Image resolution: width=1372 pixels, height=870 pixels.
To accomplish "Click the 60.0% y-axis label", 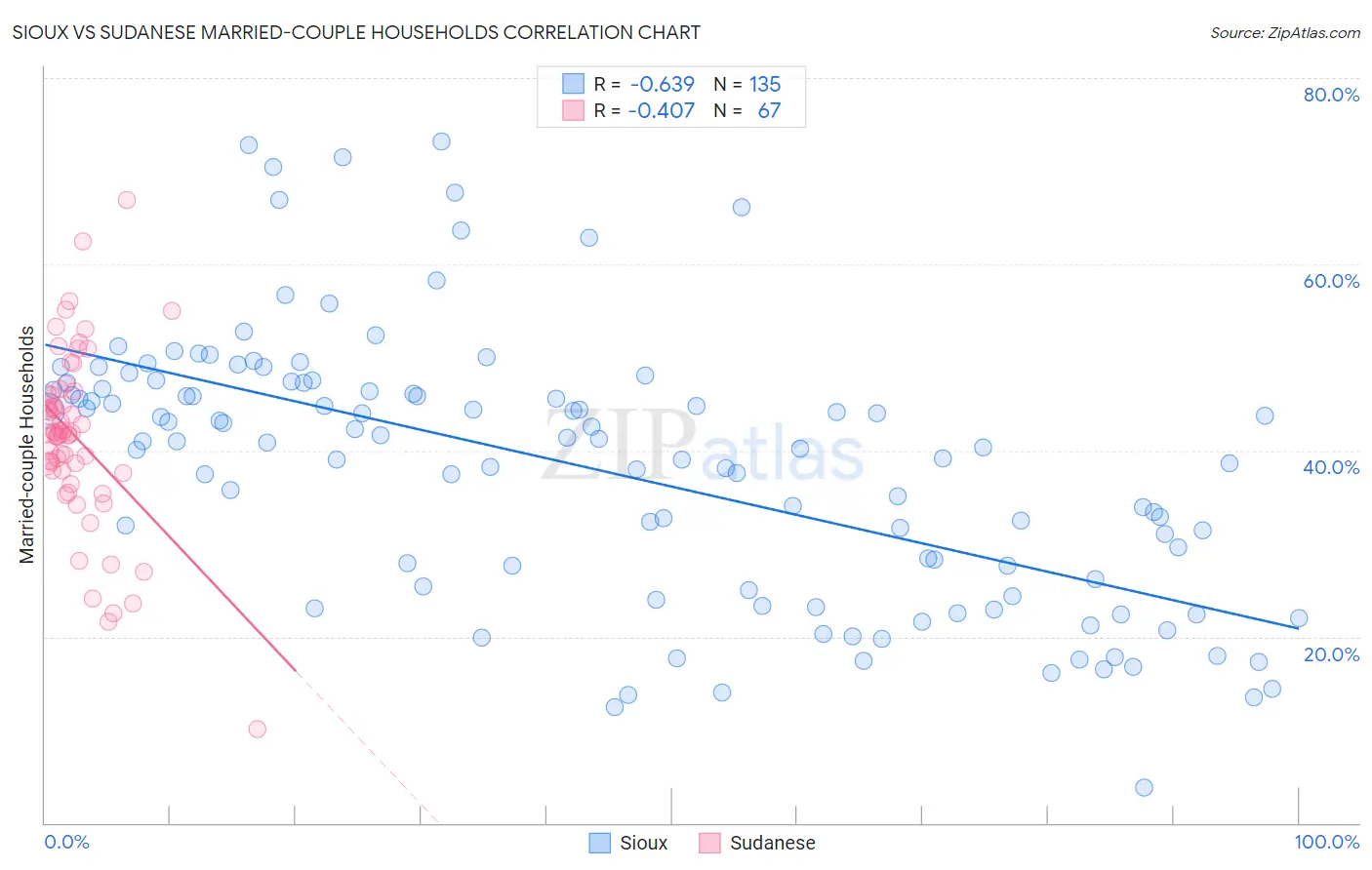I will 1331,281.
